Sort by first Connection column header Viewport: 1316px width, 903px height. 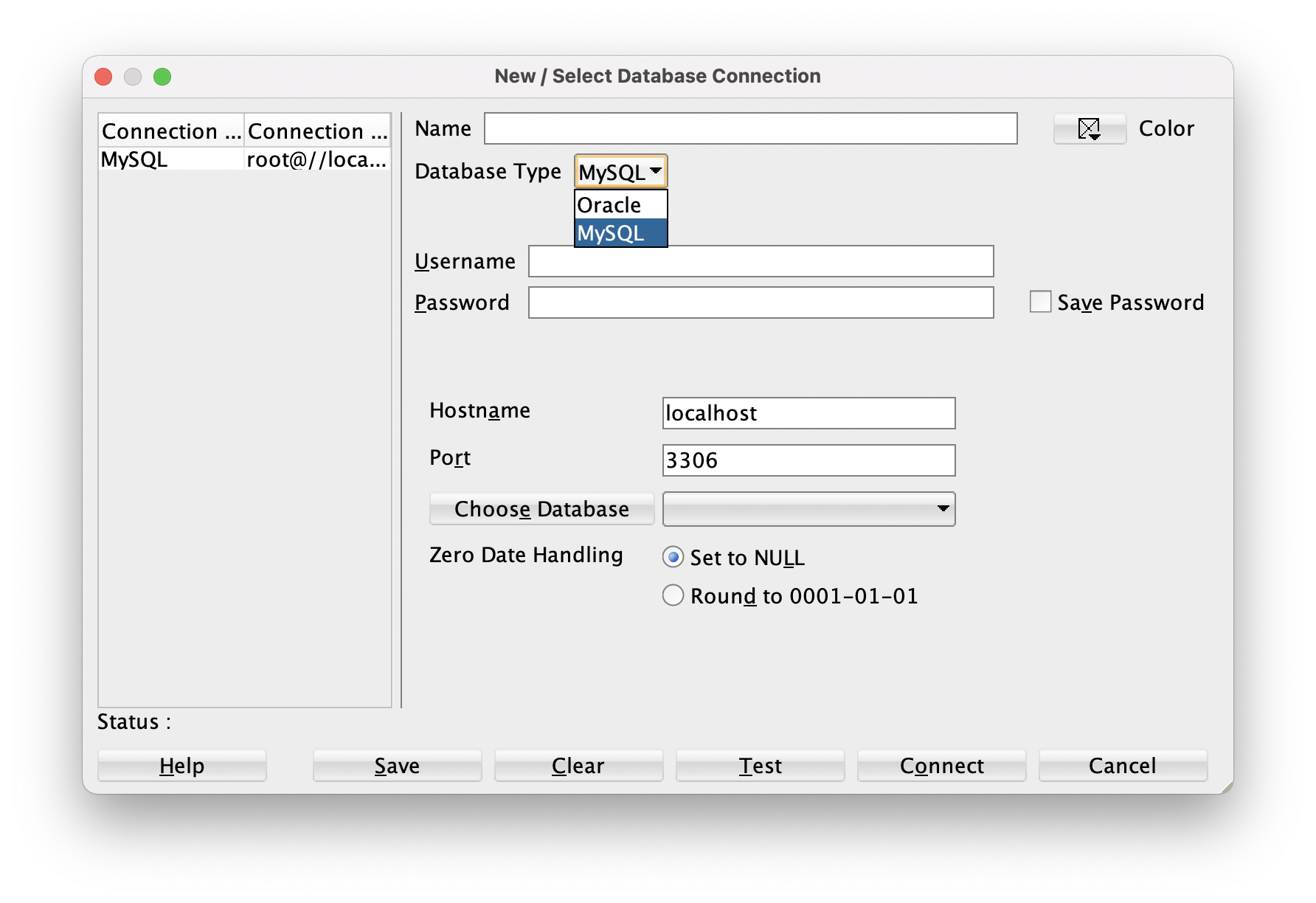pos(171,131)
